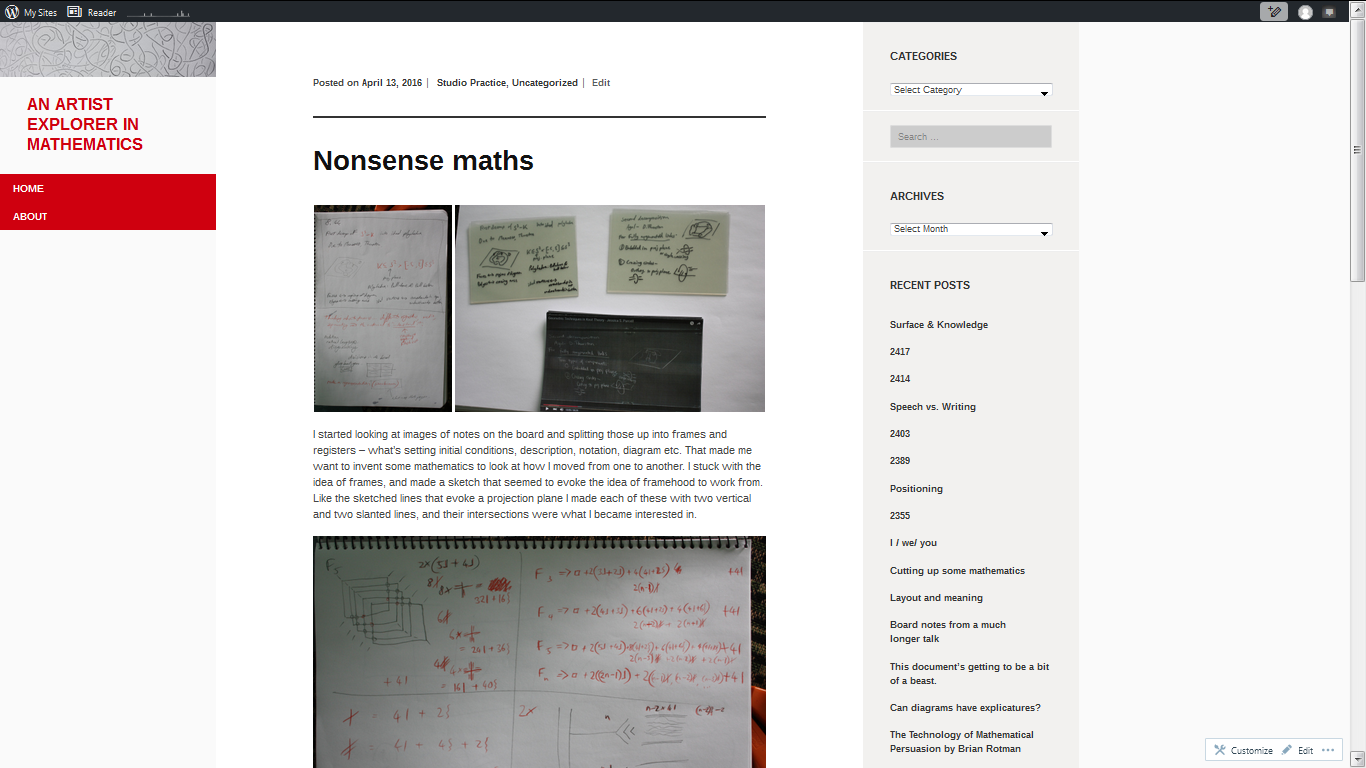Click the WordPress logo icon in admin bar
1366x768 pixels.
(x=12, y=12)
